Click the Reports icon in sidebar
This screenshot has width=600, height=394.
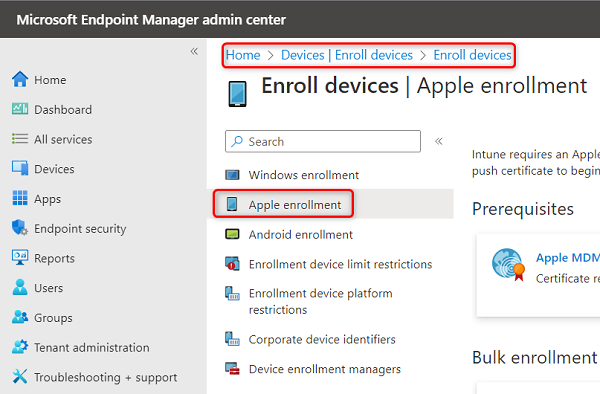(x=20, y=257)
